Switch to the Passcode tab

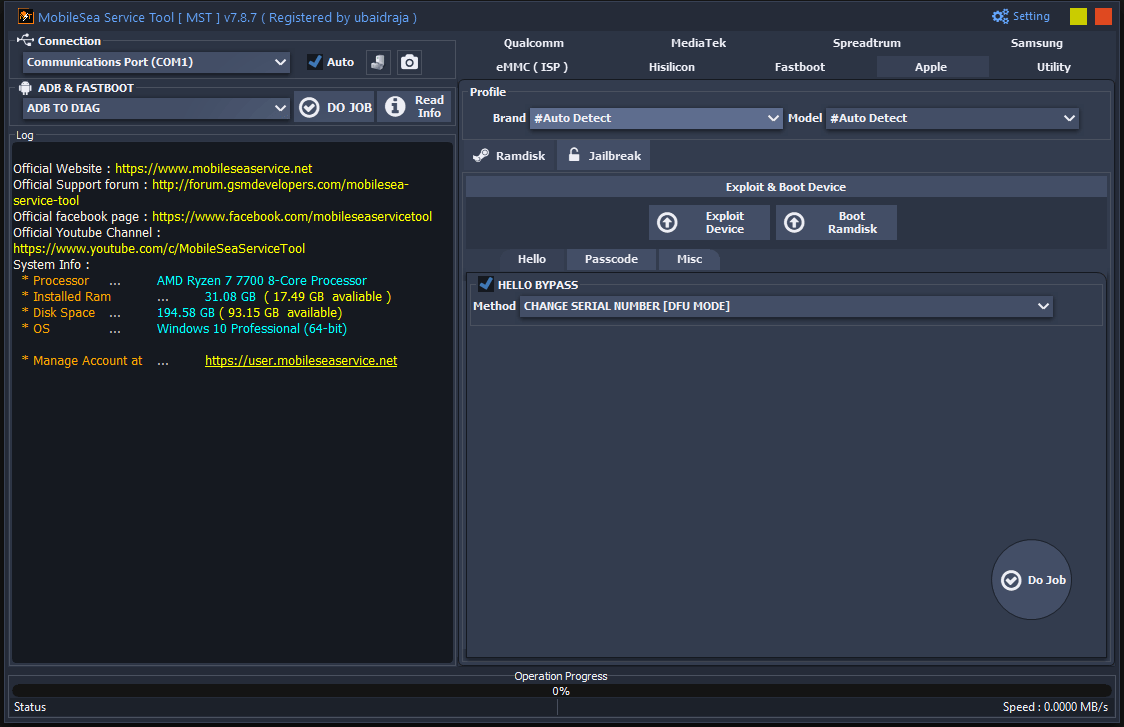(x=610, y=259)
